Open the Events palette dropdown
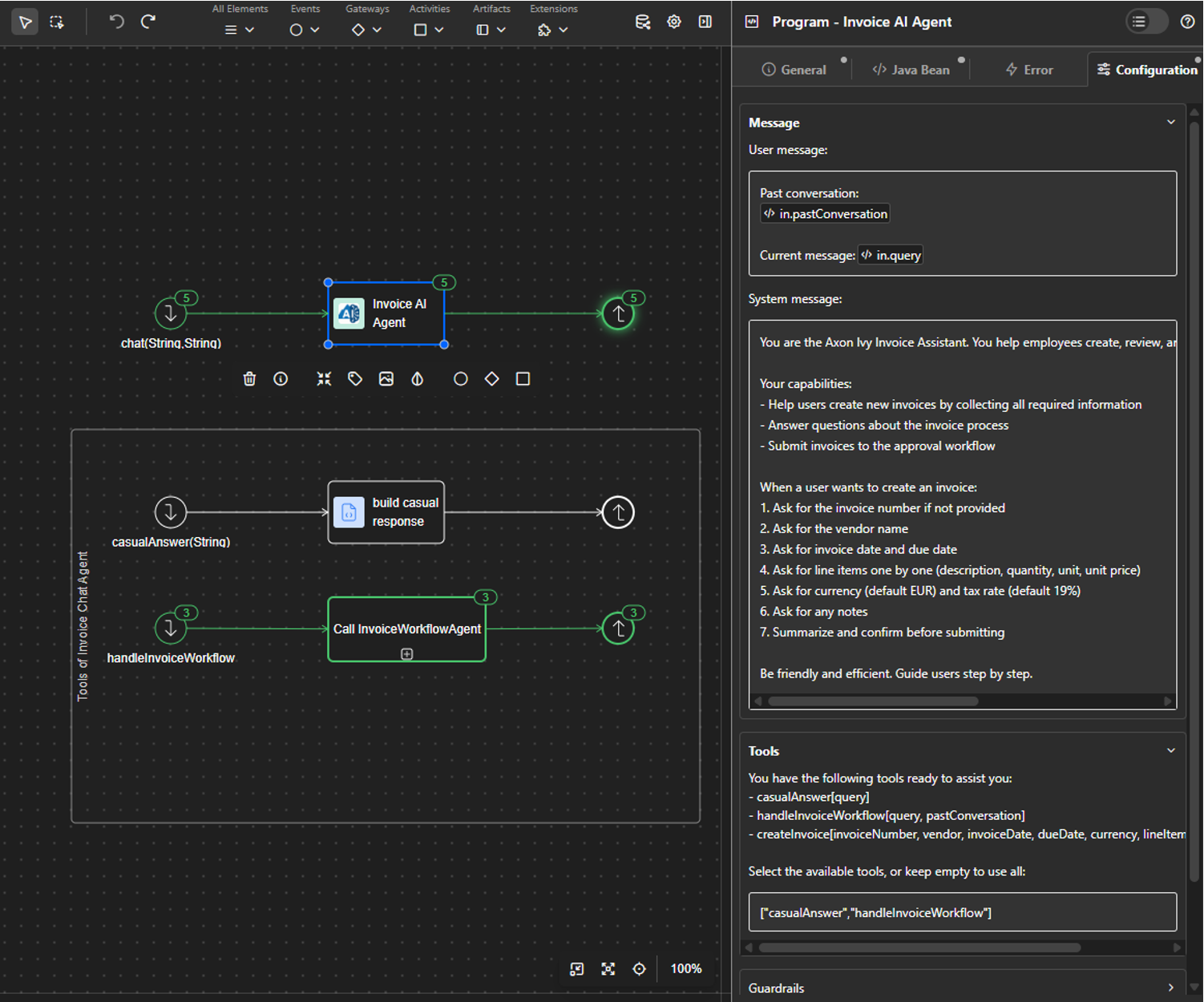The width and height of the screenshot is (1204, 1002). (x=305, y=30)
